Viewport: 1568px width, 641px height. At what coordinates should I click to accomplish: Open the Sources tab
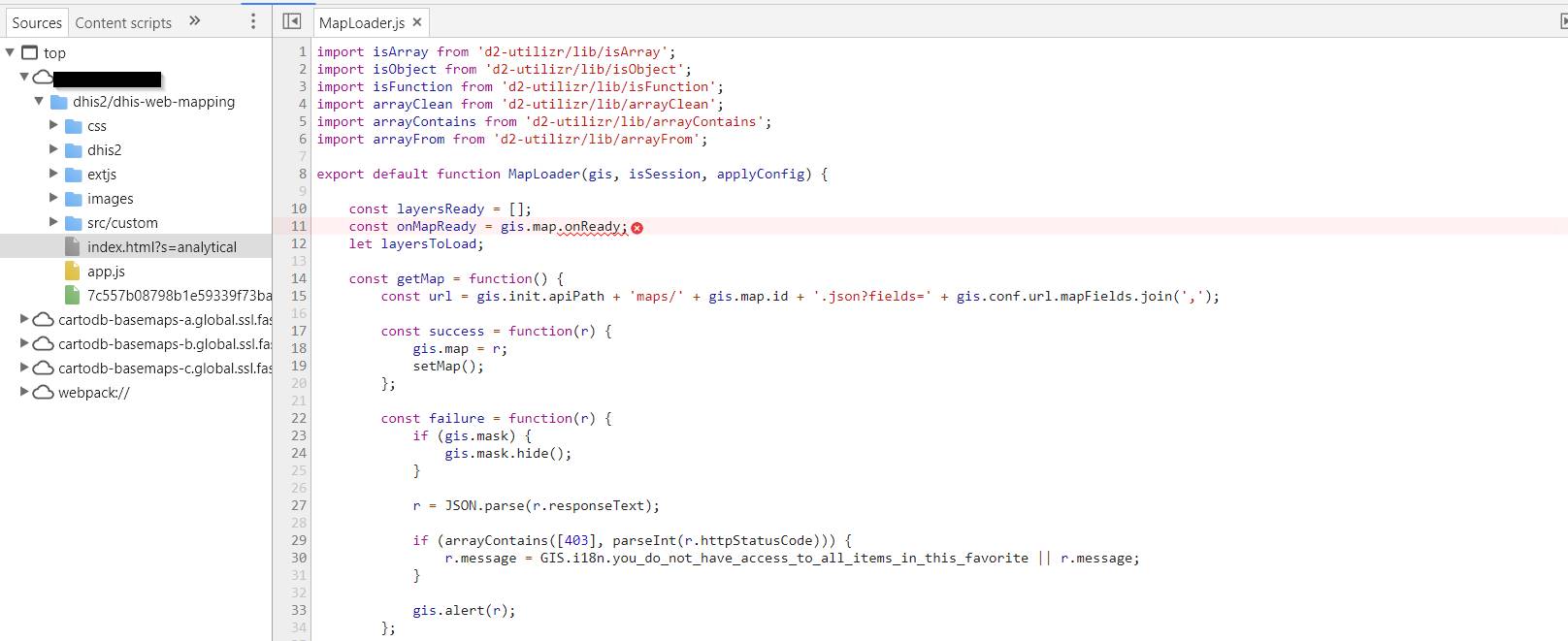coord(37,22)
